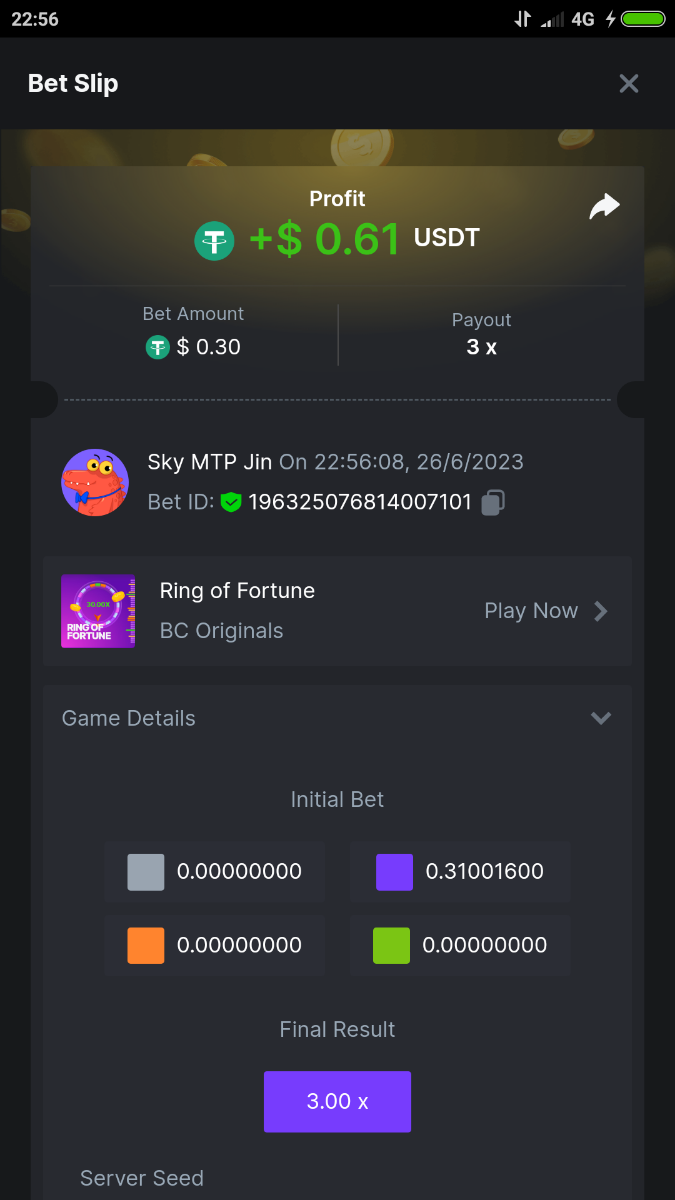Click the Play Now chevron arrow
This screenshot has height=1200, width=675.
[601, 611]
